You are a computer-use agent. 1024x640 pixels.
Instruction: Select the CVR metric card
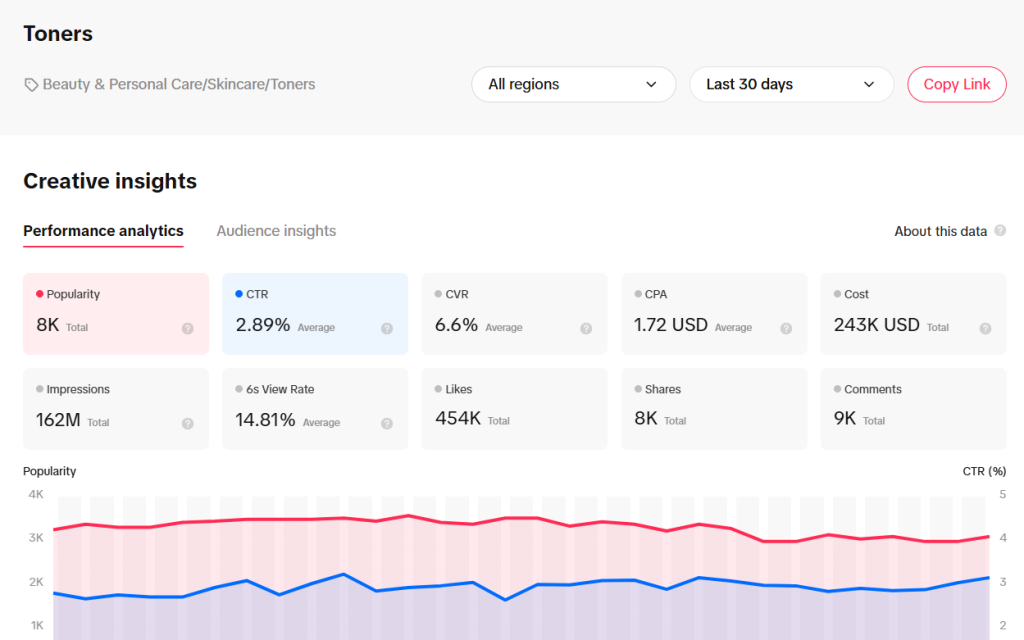click(514, 313)
